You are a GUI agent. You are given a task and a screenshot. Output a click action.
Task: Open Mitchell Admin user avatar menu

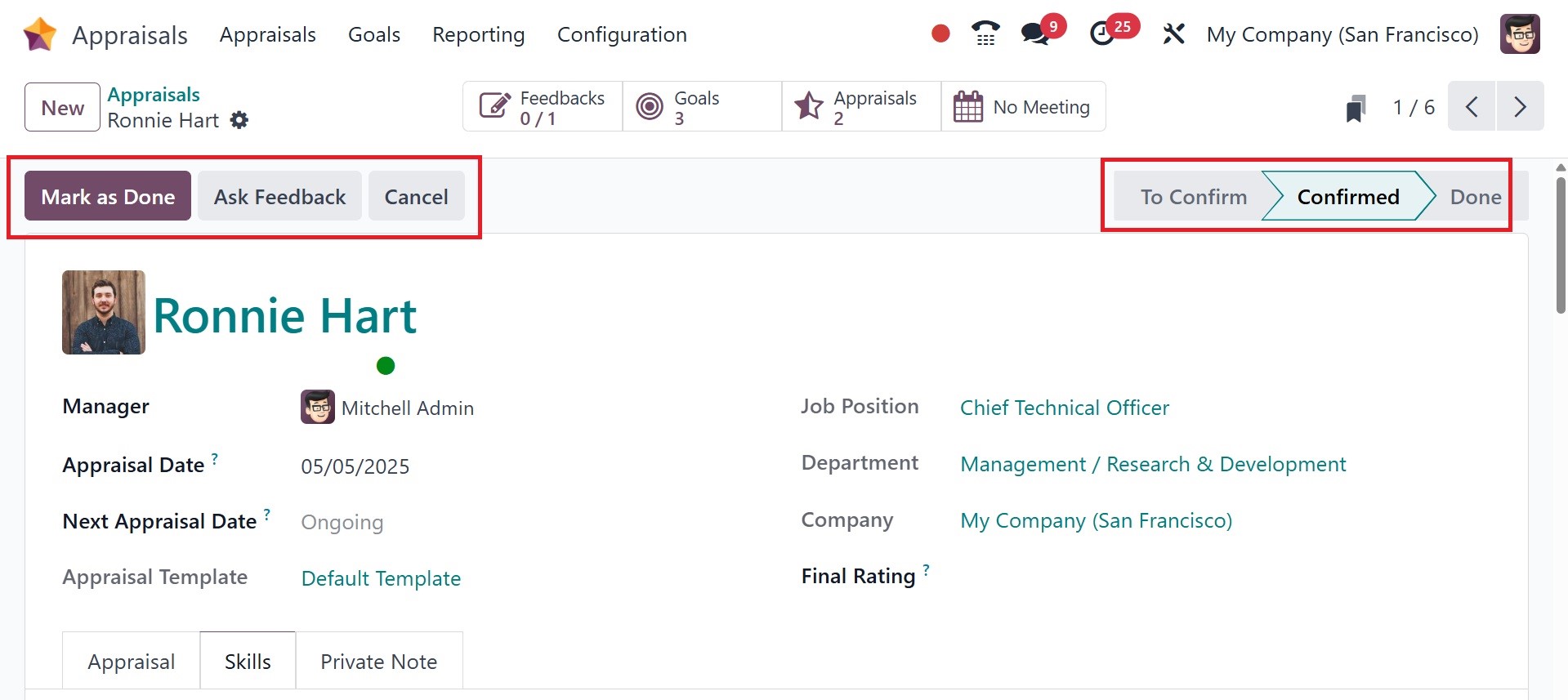coord(1520,34)
